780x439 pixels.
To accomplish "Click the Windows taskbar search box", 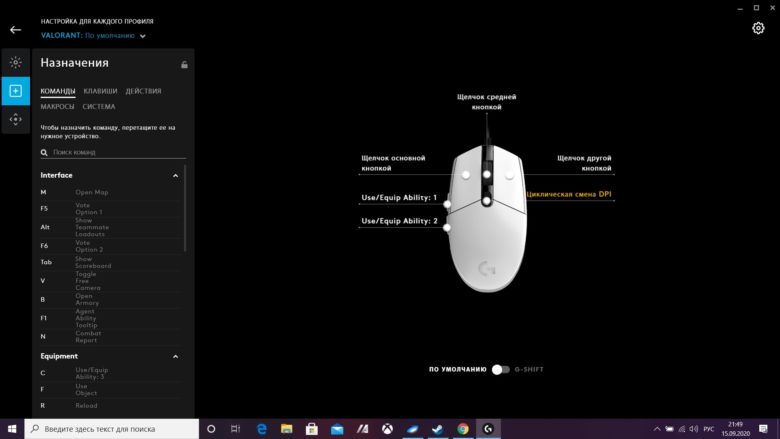I will pos(111,429).
